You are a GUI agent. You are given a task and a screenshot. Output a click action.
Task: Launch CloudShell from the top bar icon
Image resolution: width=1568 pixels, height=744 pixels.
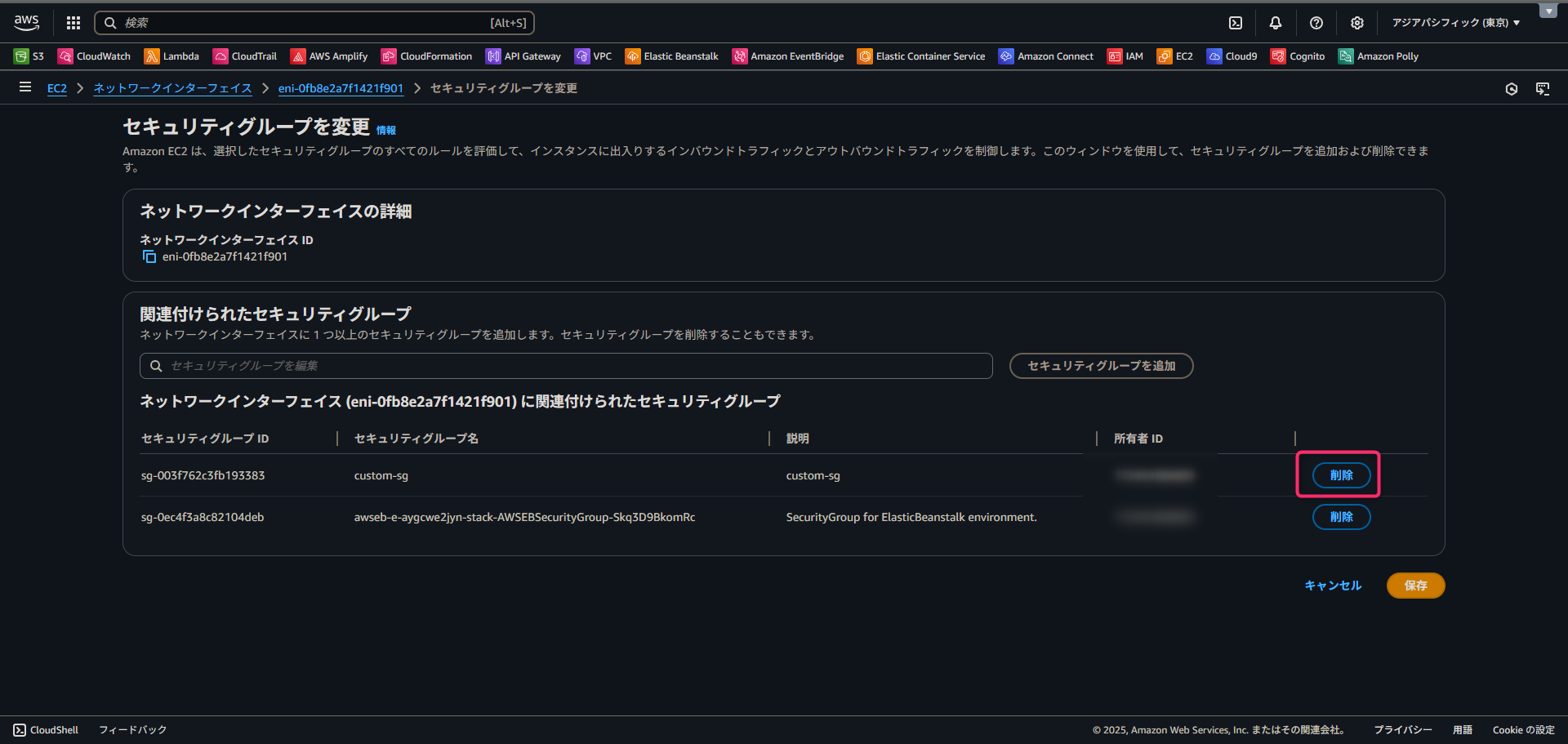coord(1236,23)
